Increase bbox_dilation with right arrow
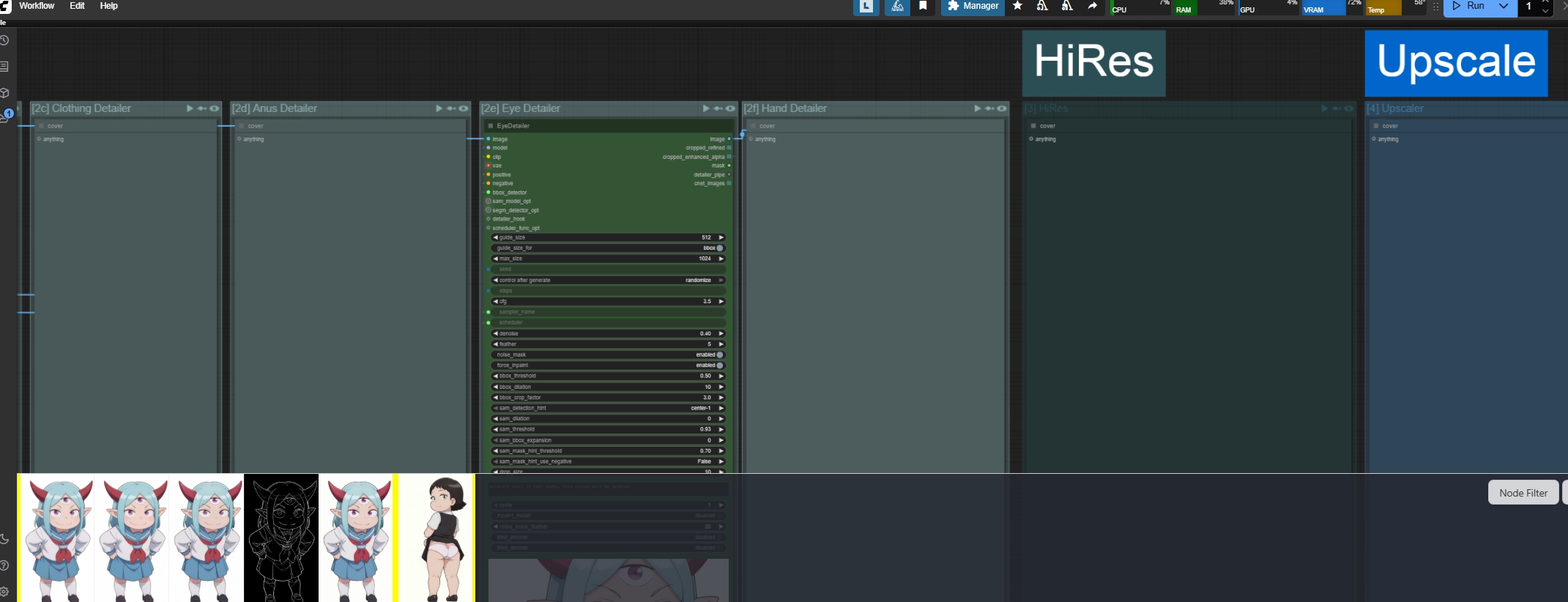Viewport: 1568px width, 602px height. [721, 387]
